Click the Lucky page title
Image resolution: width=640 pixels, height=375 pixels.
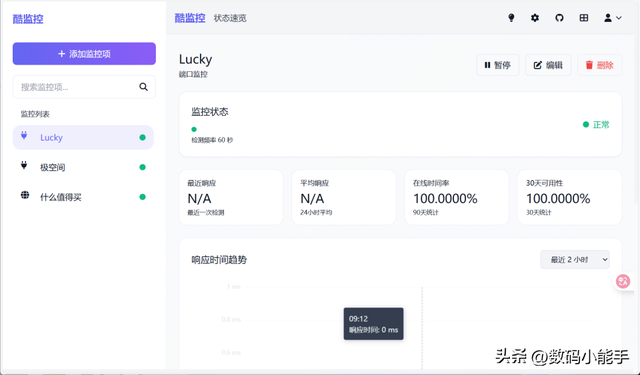pyautogui.click(x=196, y=60)
